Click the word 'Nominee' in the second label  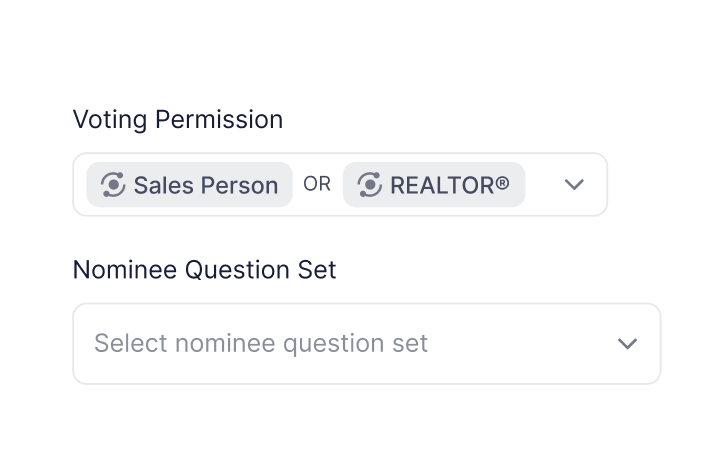point(121,270)
